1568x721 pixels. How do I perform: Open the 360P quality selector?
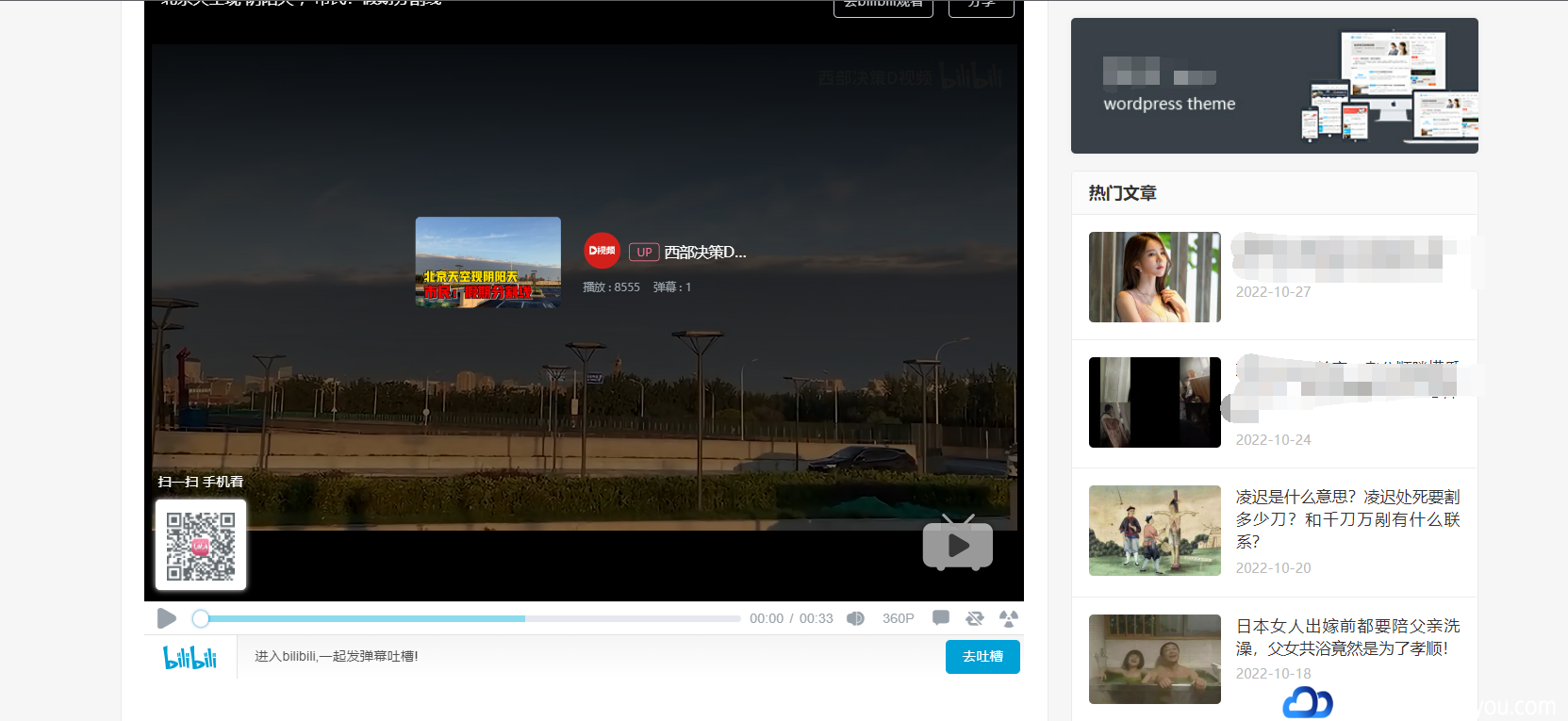(x=898, y=618)
